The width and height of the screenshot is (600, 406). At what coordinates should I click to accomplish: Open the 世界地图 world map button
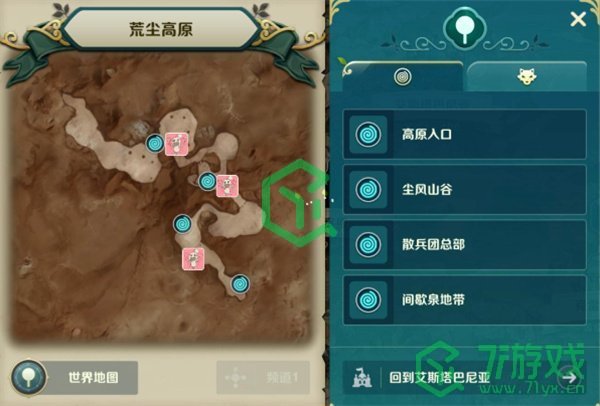point(75,377)
